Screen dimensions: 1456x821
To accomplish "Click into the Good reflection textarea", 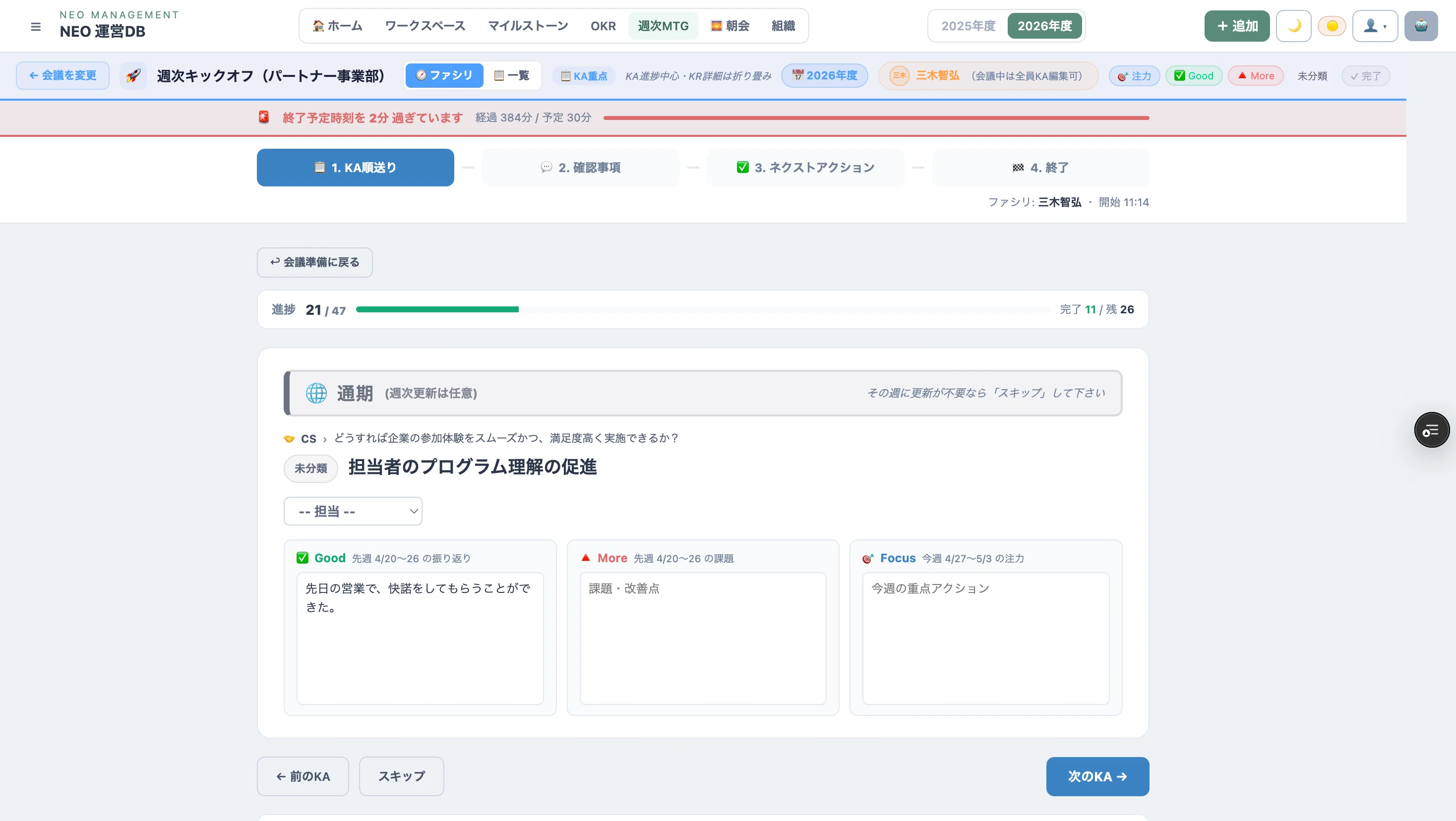I will click(420, 639).
